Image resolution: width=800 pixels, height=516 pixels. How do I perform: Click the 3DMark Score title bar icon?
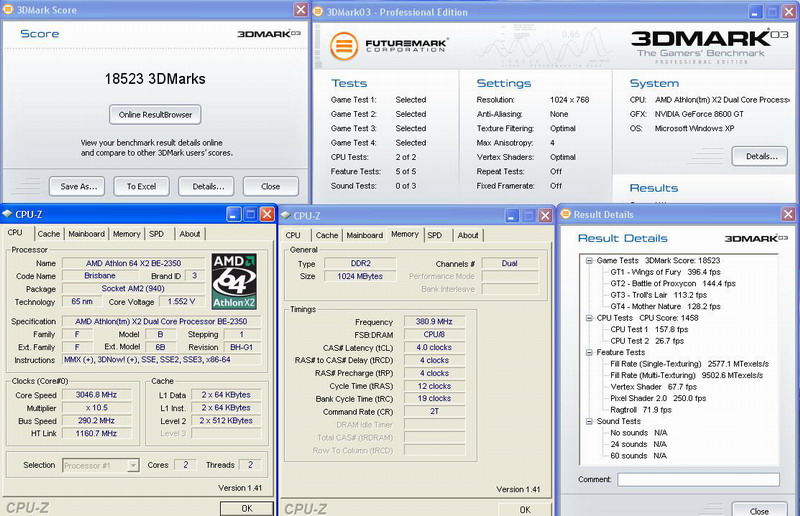(x=8, y=10)
